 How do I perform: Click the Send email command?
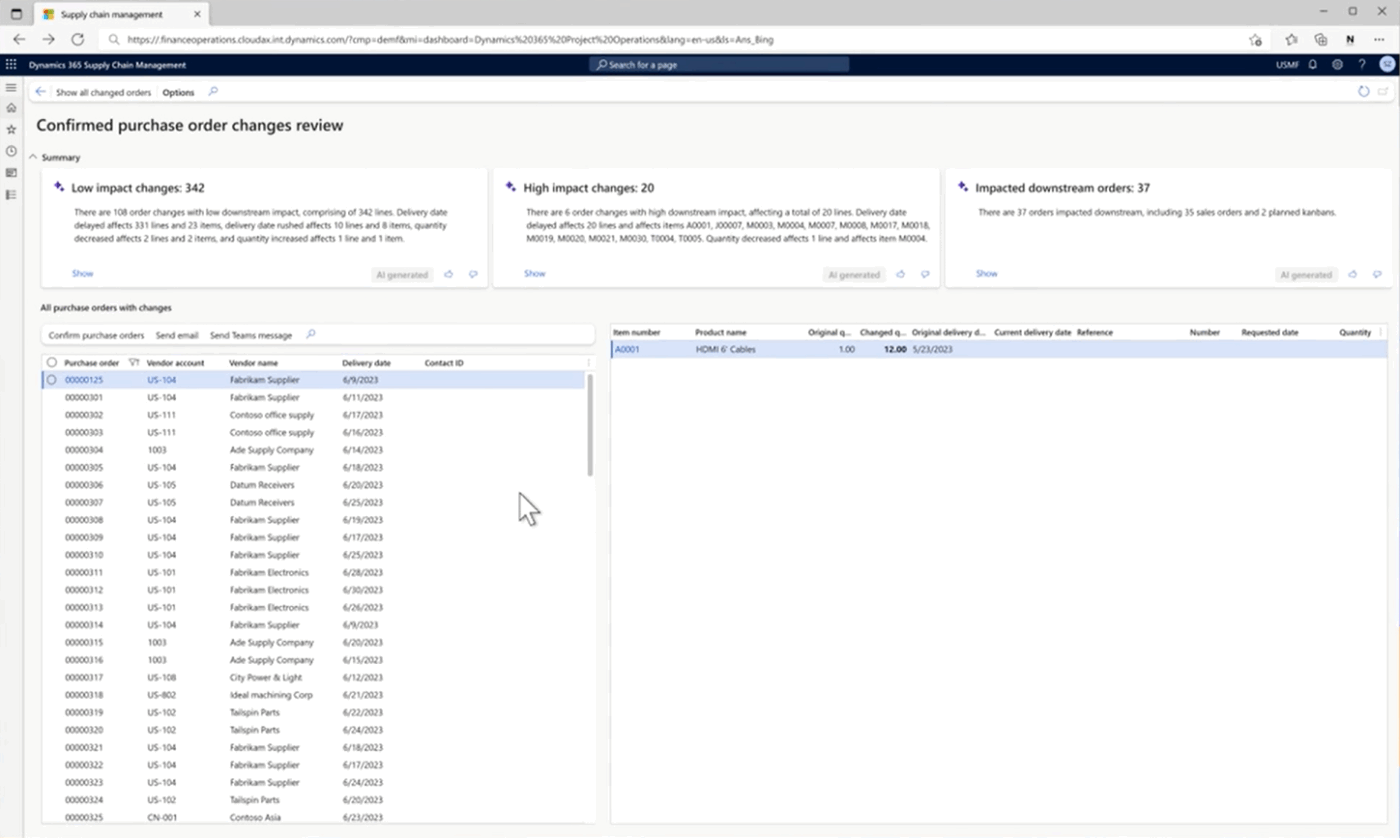tap(177, 335)
